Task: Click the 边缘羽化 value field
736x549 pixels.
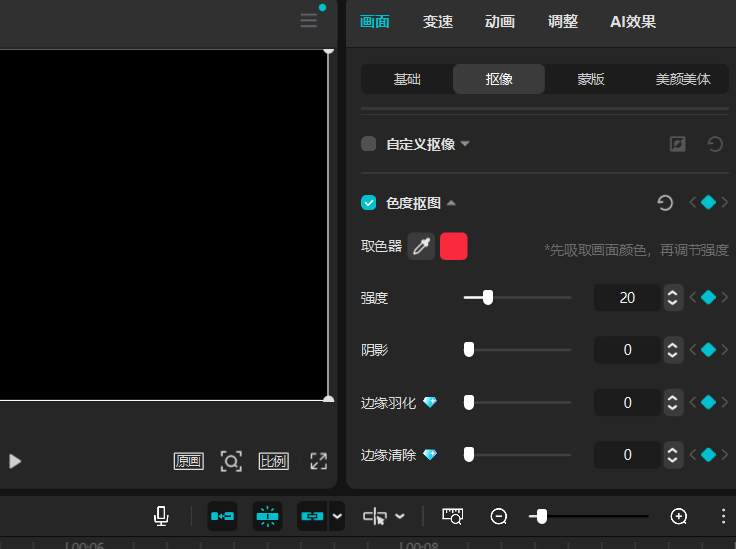Action: [627, 402]
